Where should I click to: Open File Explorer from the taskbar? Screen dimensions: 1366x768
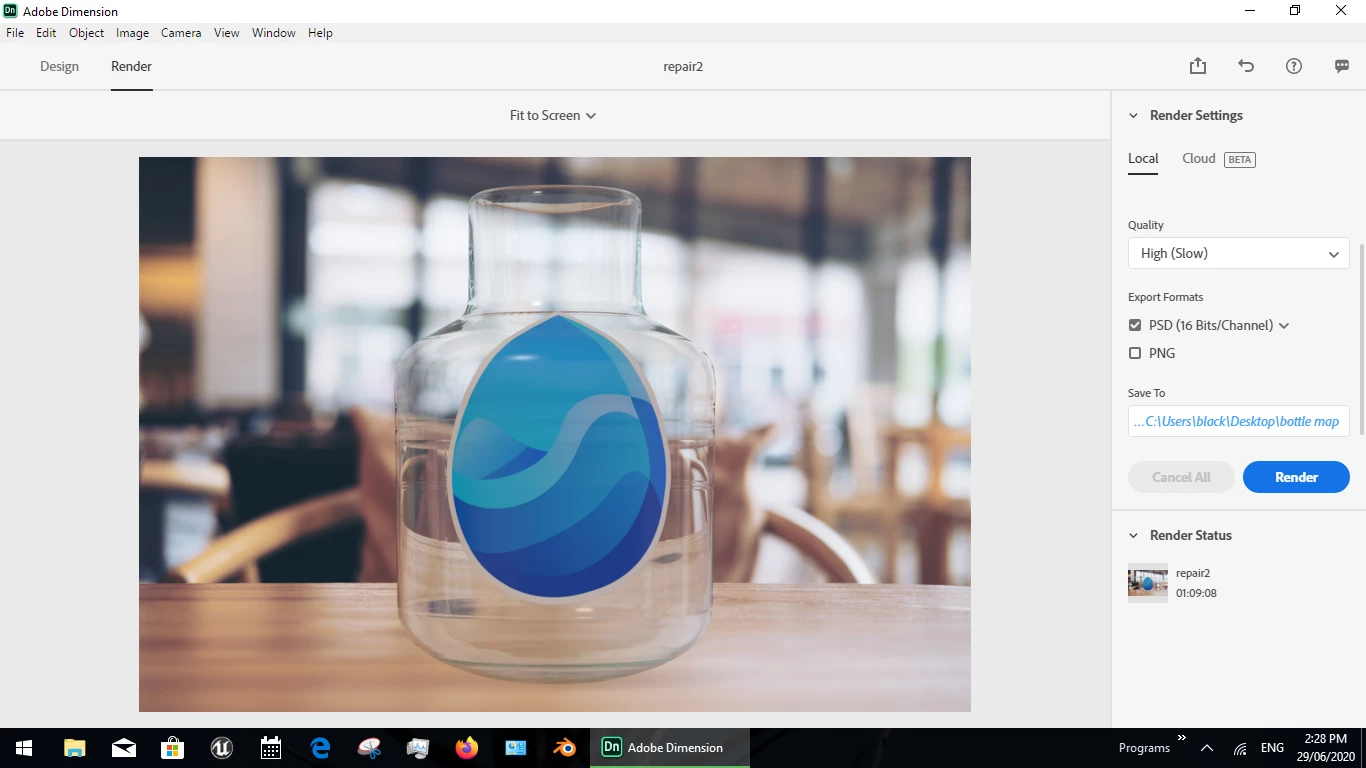(75, 747)
